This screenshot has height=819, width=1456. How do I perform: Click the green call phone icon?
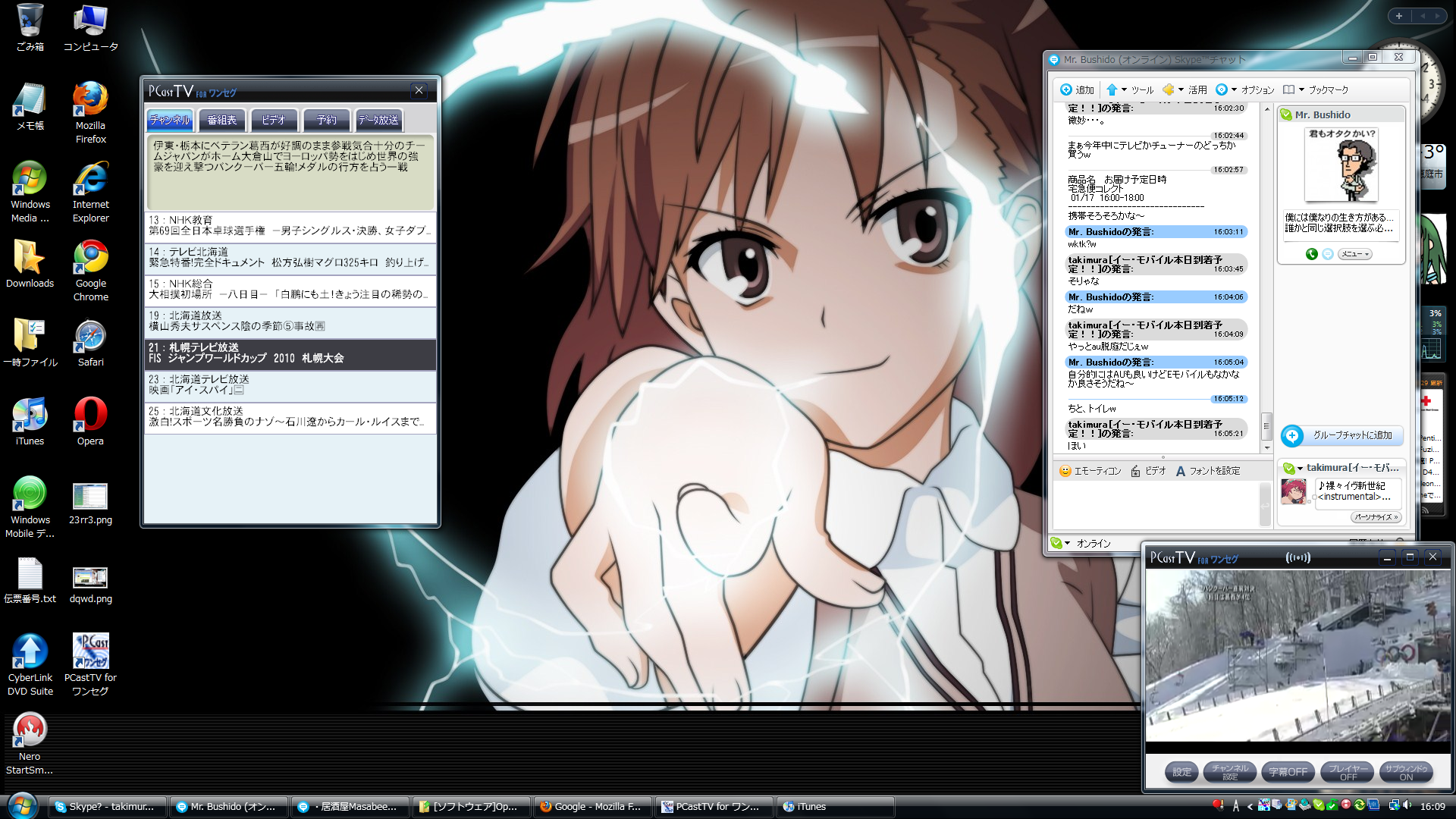1311,254
